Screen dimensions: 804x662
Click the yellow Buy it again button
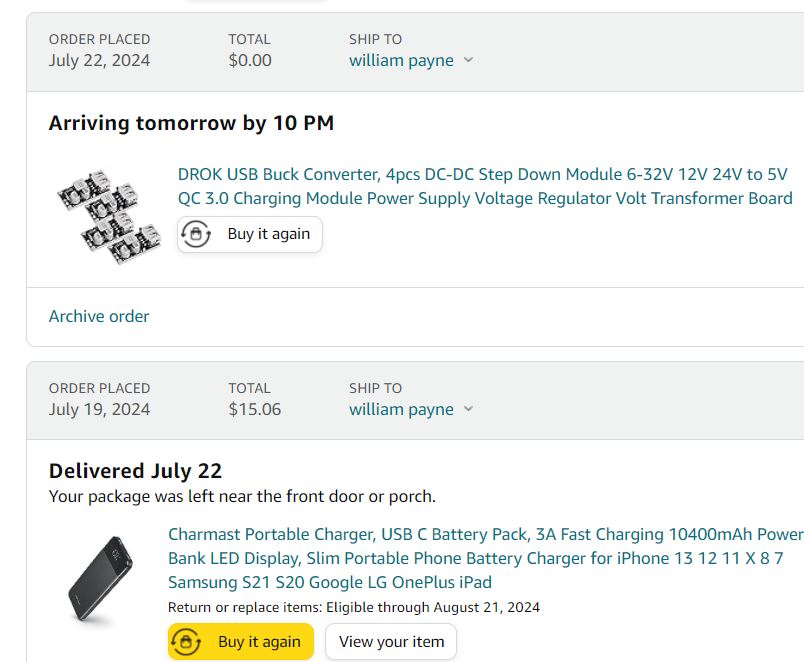(240, 641)
